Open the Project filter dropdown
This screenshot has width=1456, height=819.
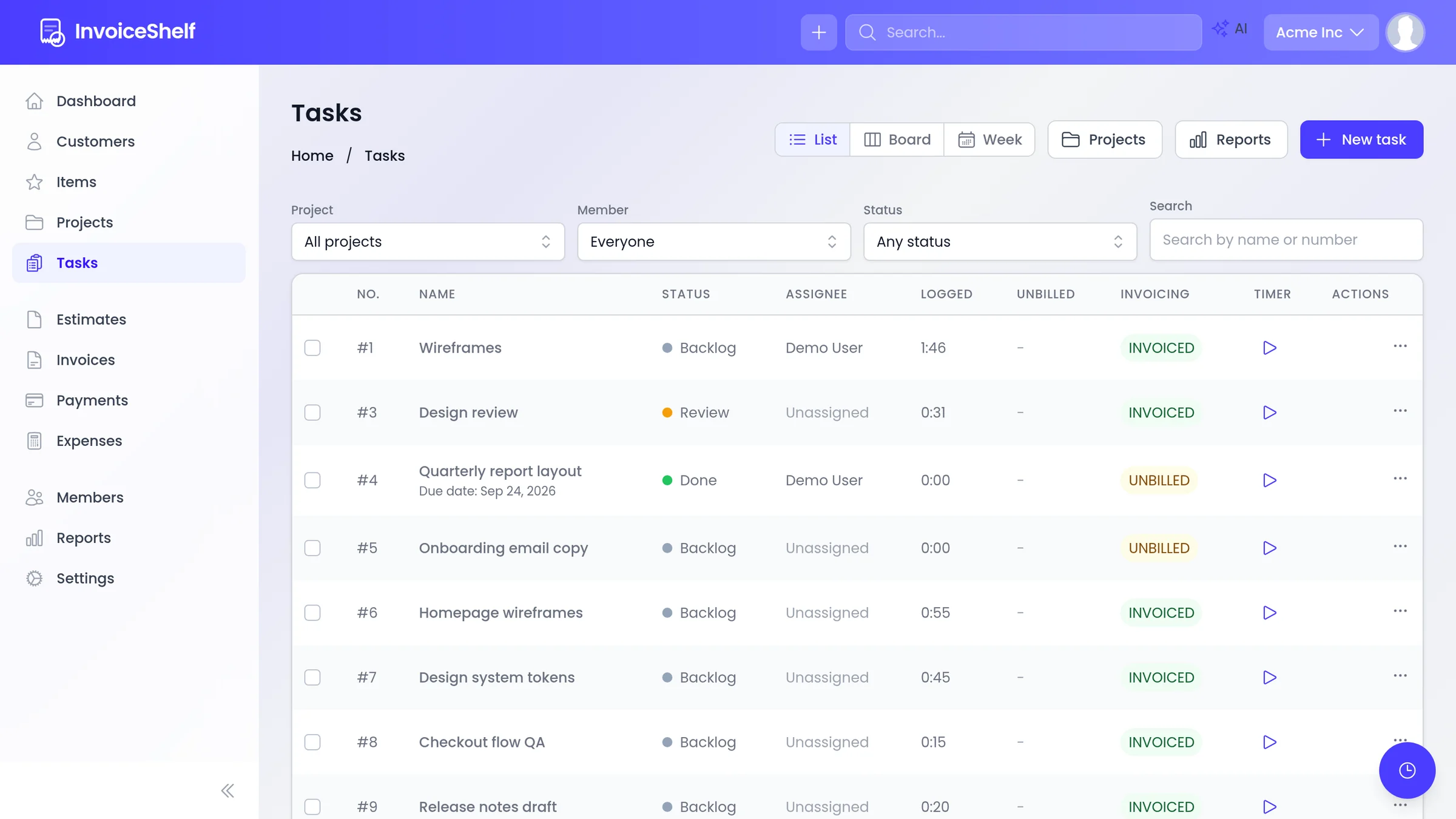pyautogui.click(x=428, y=241)
